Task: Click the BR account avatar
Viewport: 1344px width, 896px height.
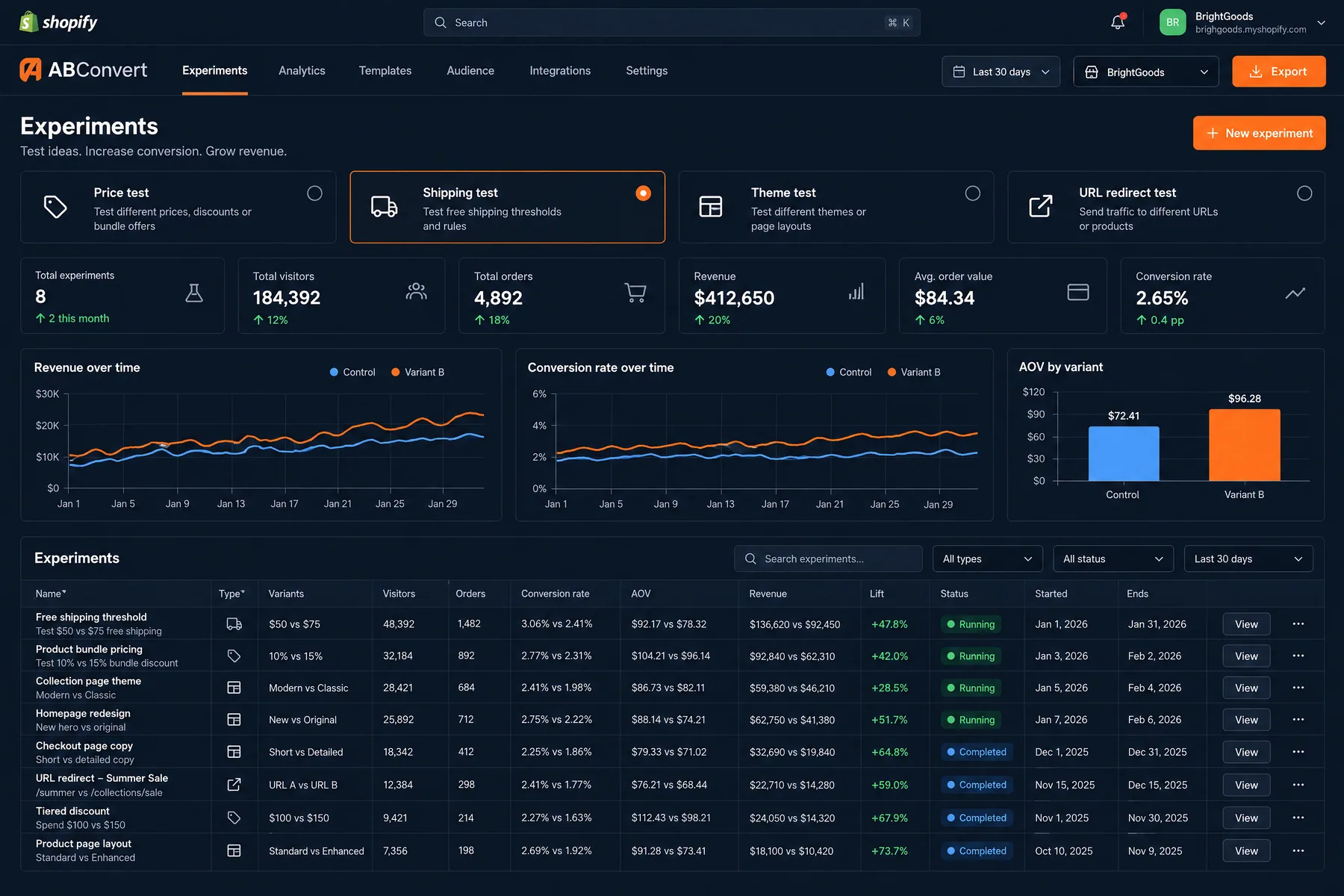Action: [x=1172, y=22]
